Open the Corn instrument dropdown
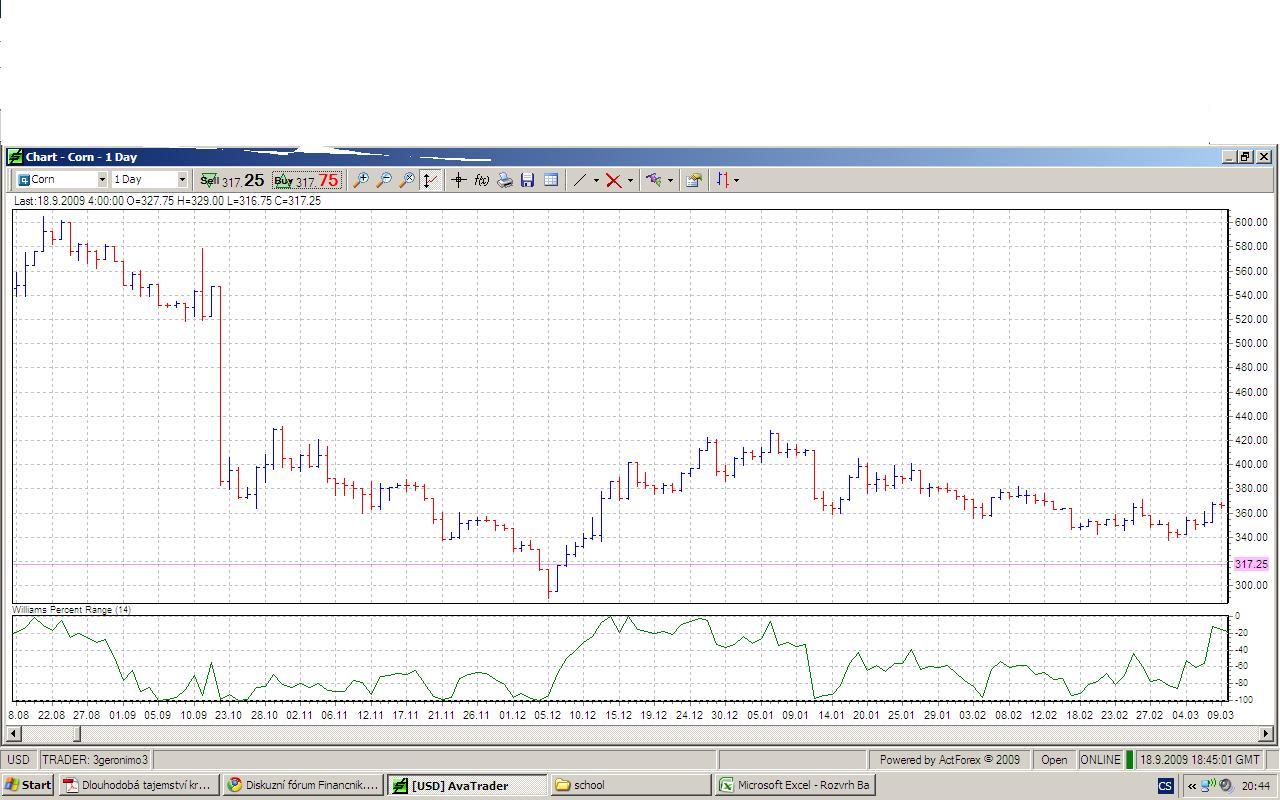This screenshot has height=800, width=1280. pyautogui.click(x=102, y=180)
